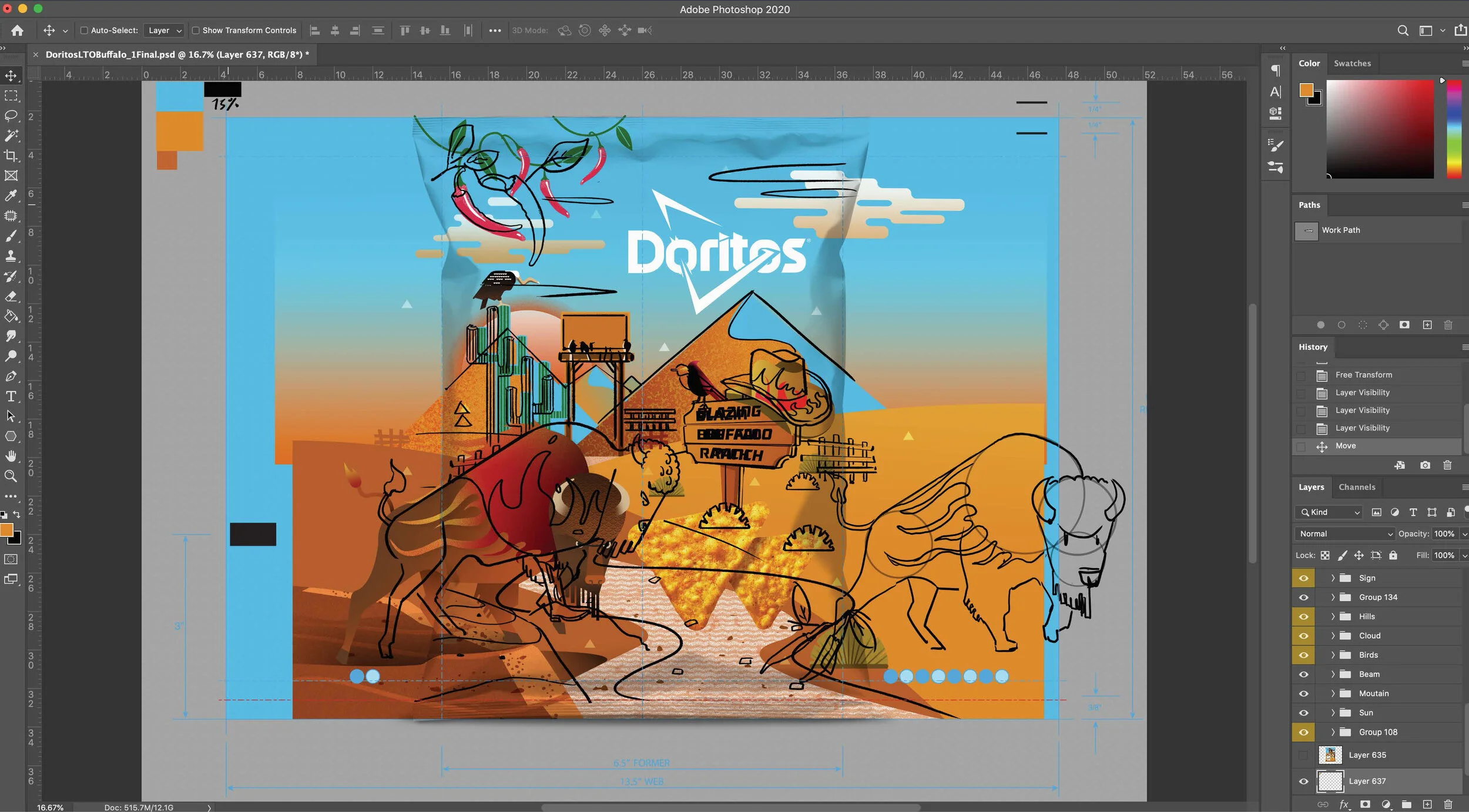Swap foreground and background colors in the toolbar
The width and height of the screenshot is (1469, 812).
click(17, 514)
